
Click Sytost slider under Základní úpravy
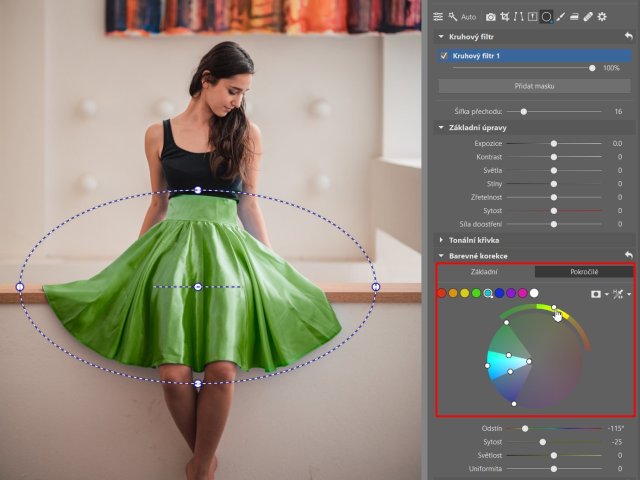click(x=553, y=211)
